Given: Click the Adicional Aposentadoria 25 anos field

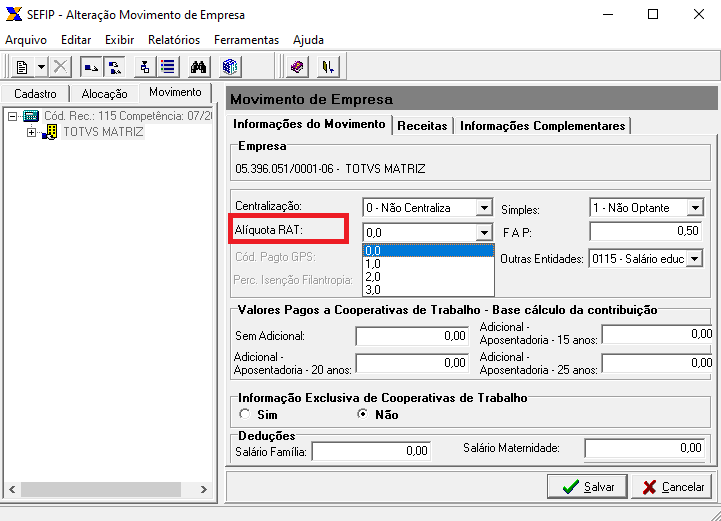Looking at the screenshot, I should tap(658, 363).
